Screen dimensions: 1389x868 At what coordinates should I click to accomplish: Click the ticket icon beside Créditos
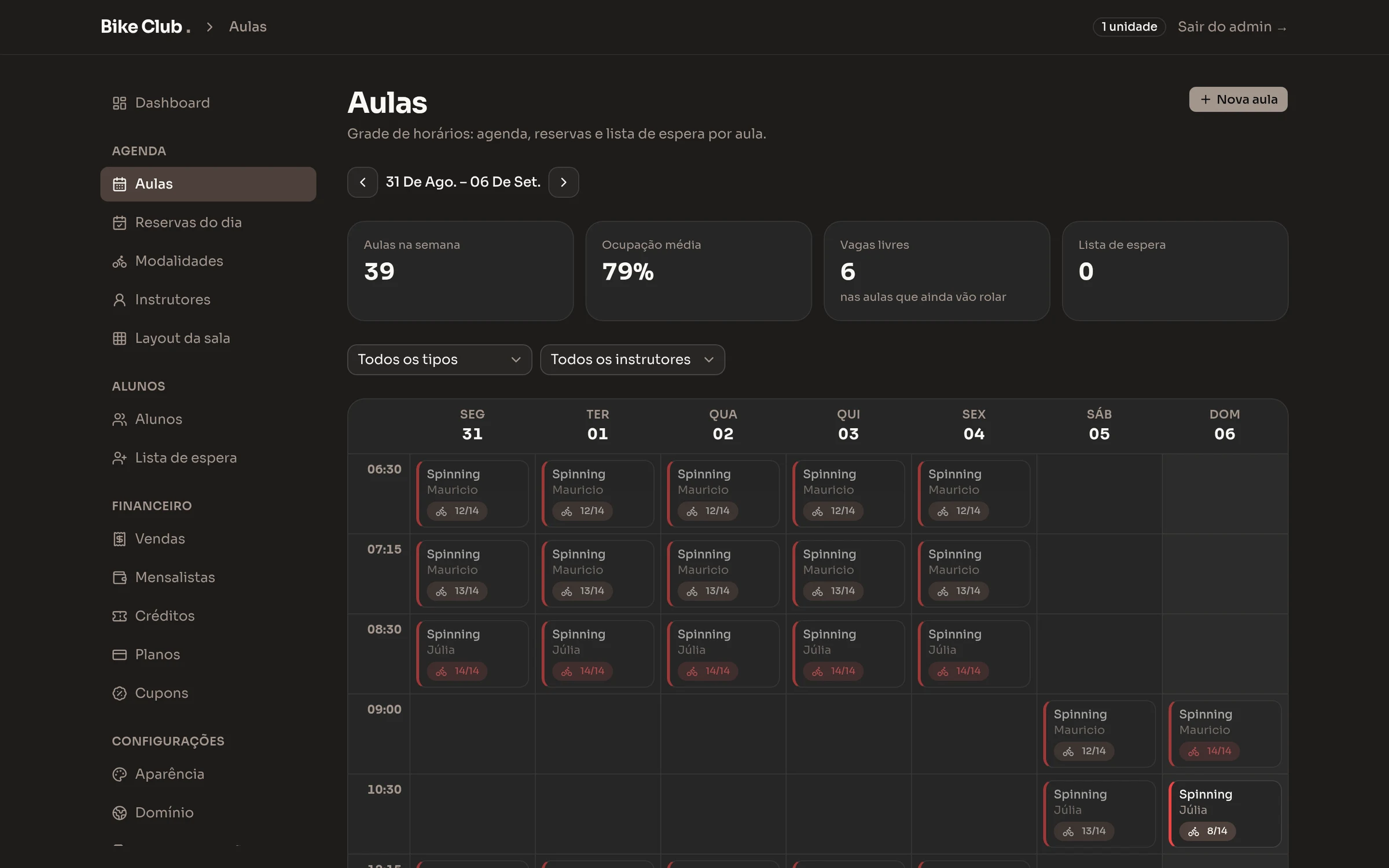(x=119, y=616)
